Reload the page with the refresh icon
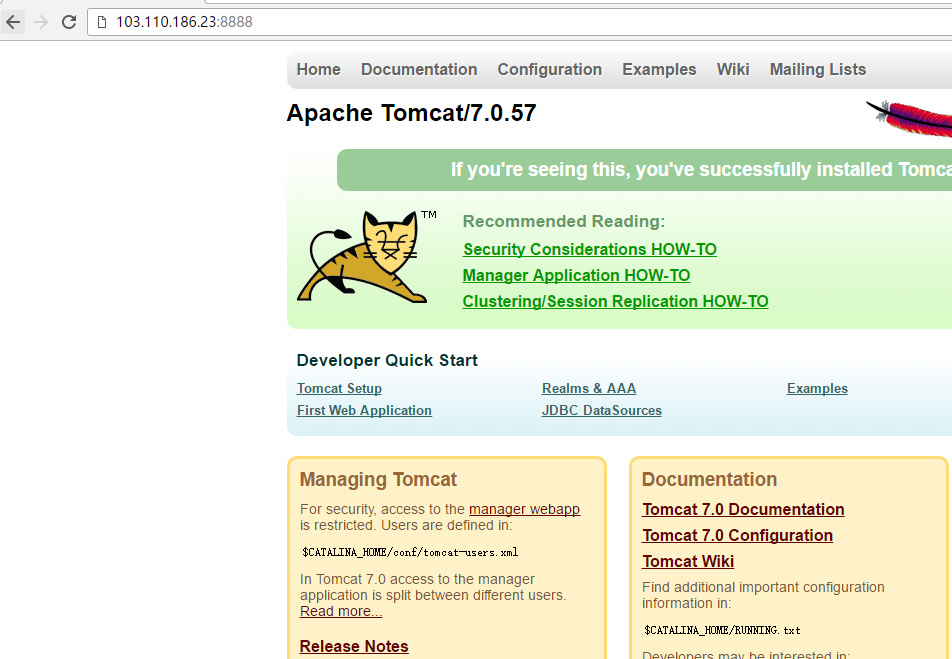 click(69, 22)
